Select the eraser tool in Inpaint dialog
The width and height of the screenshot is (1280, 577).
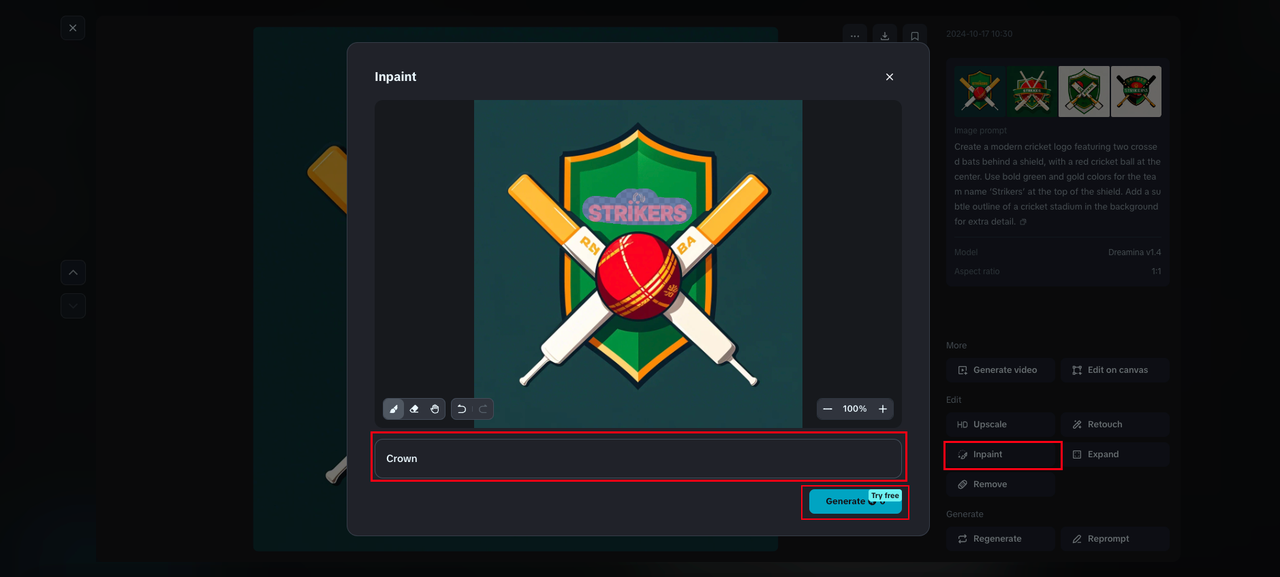point(415,409)
